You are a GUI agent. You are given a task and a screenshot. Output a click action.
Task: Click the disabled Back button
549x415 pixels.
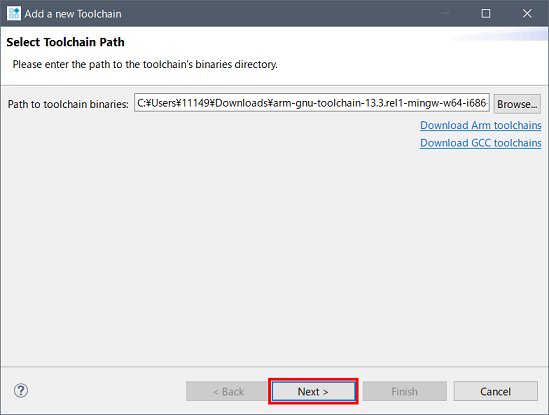click(x=228, y=391)
